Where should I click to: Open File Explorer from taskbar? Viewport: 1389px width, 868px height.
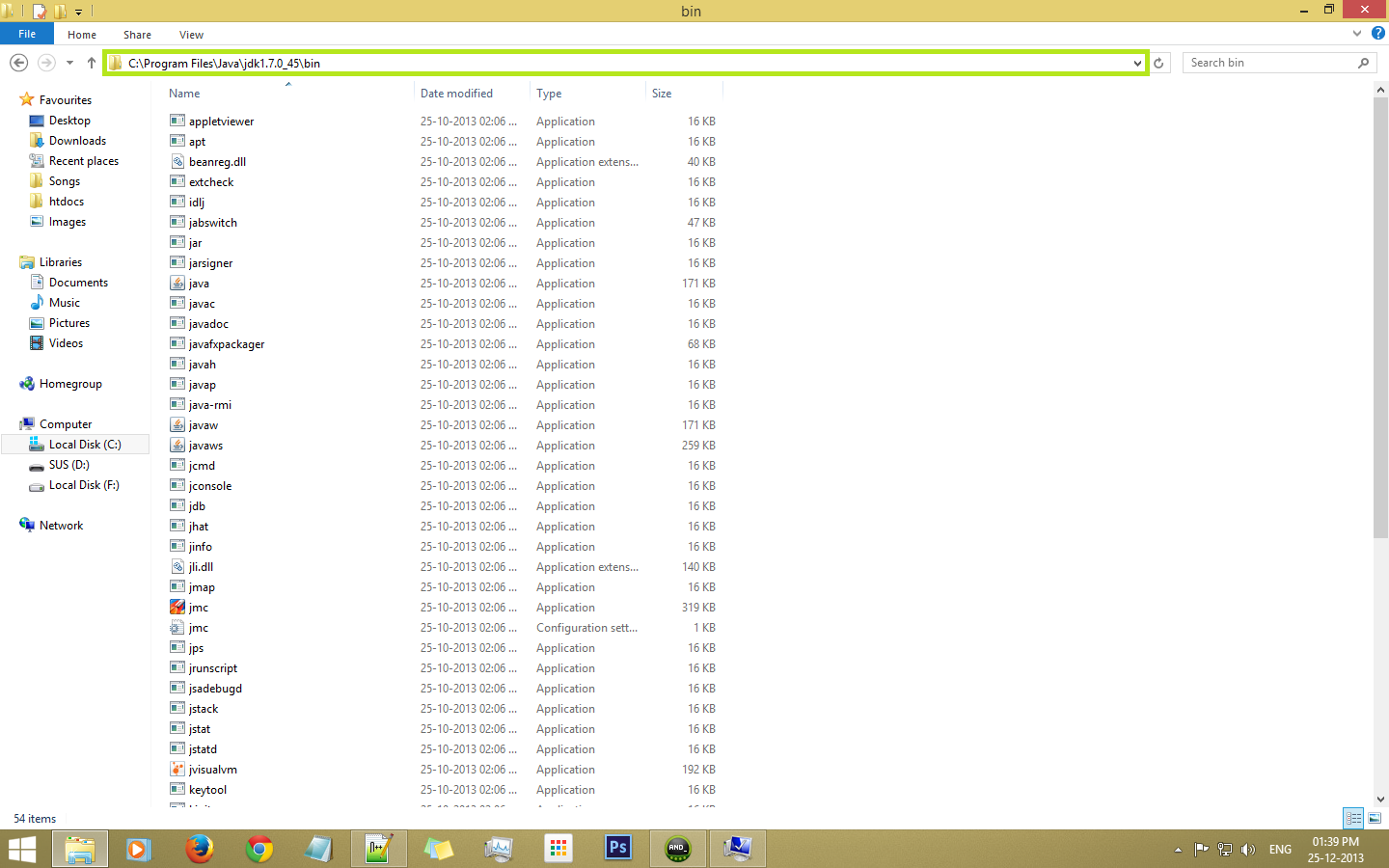click(x=80, y=849)
